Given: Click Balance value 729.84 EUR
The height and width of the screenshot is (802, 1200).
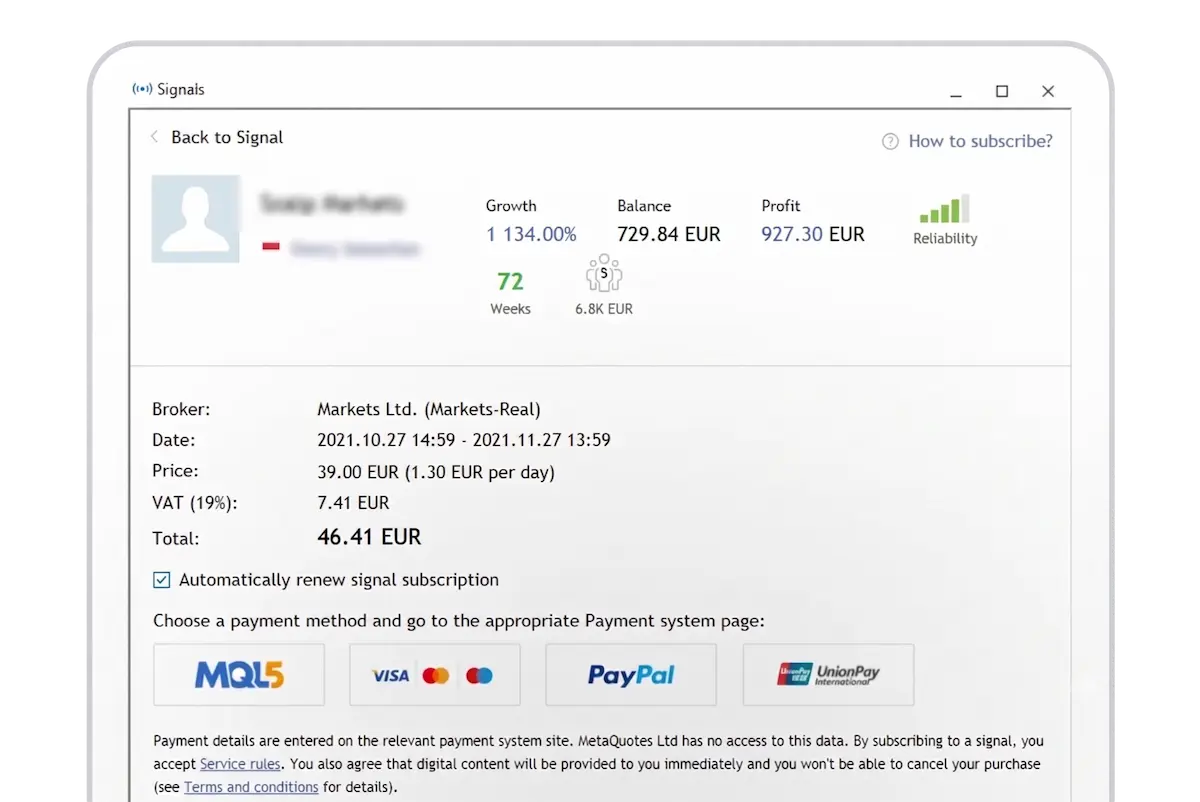Looking at the screenshot, I should point(669,234).
